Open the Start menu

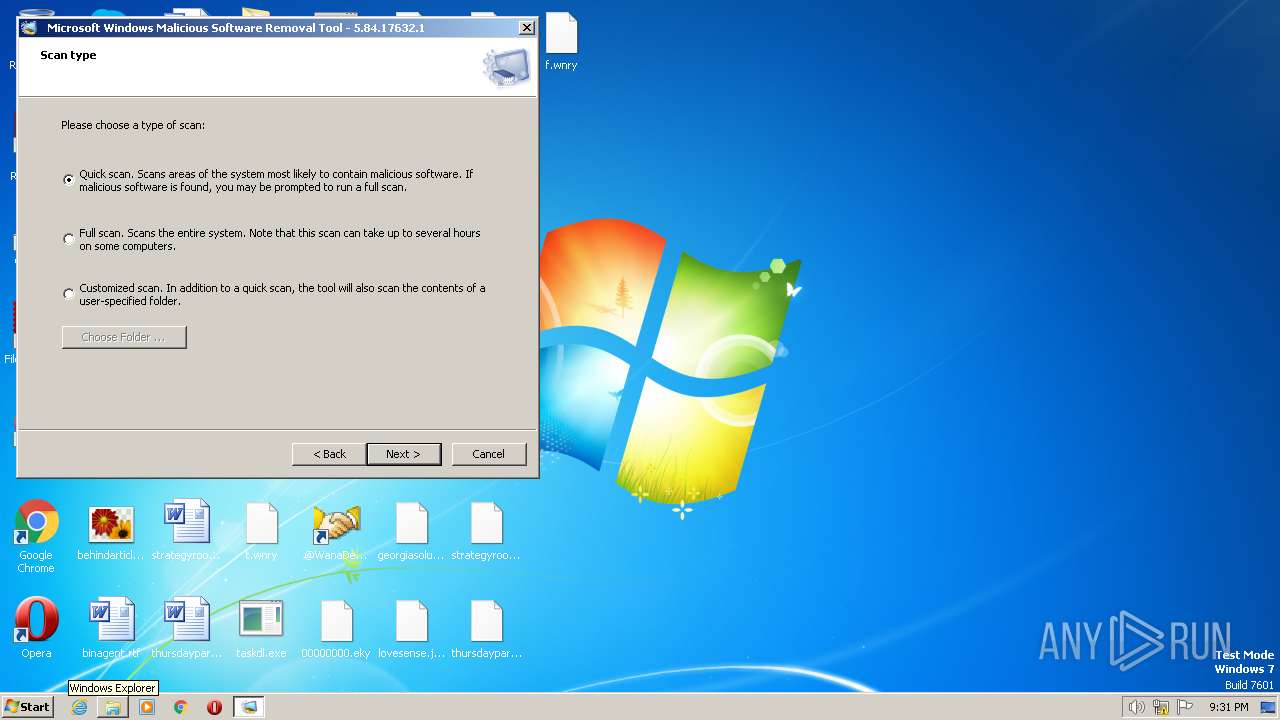pyautogui.click(x=28, y=707)
